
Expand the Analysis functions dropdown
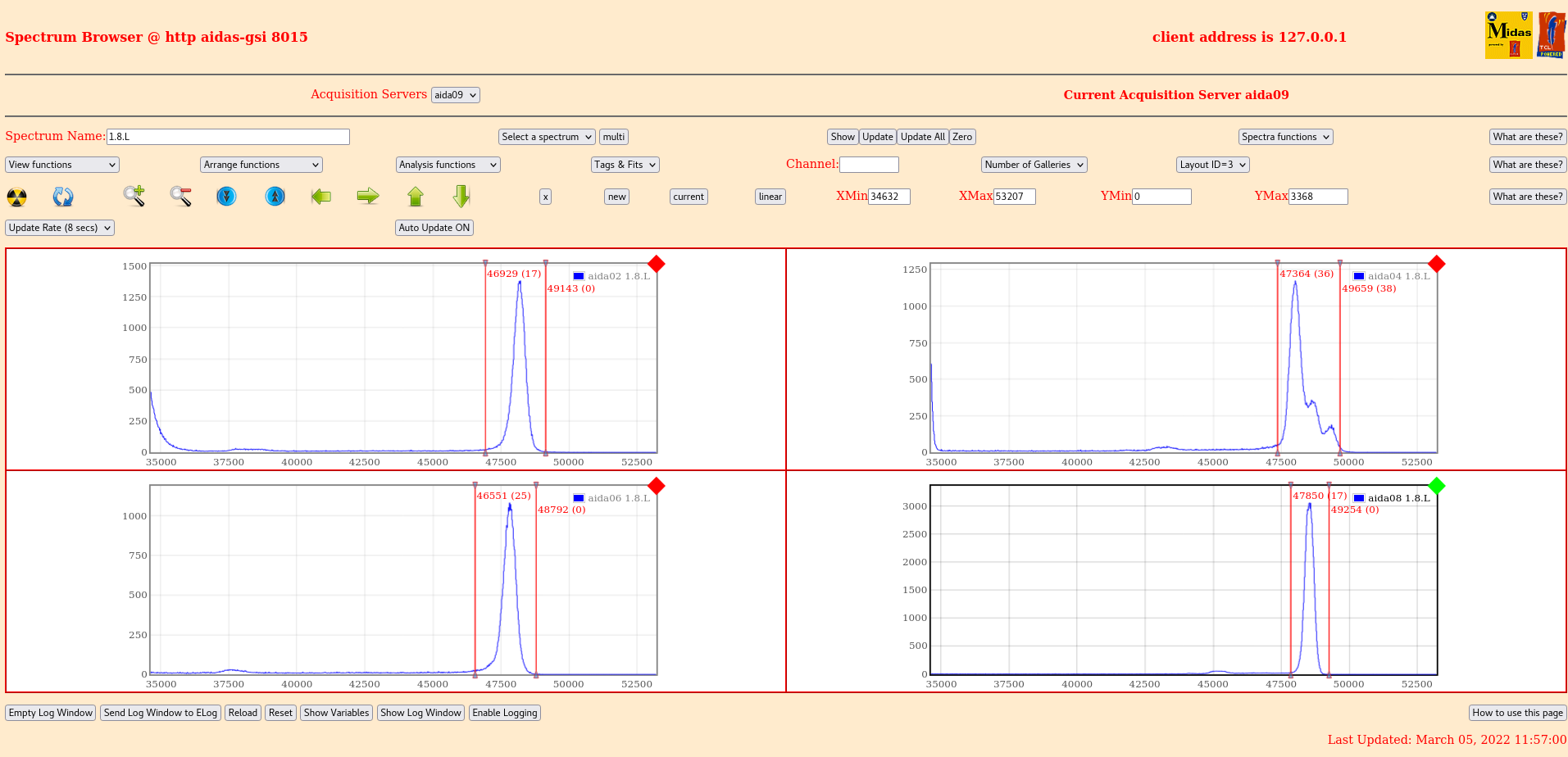[x=448, y=165]
